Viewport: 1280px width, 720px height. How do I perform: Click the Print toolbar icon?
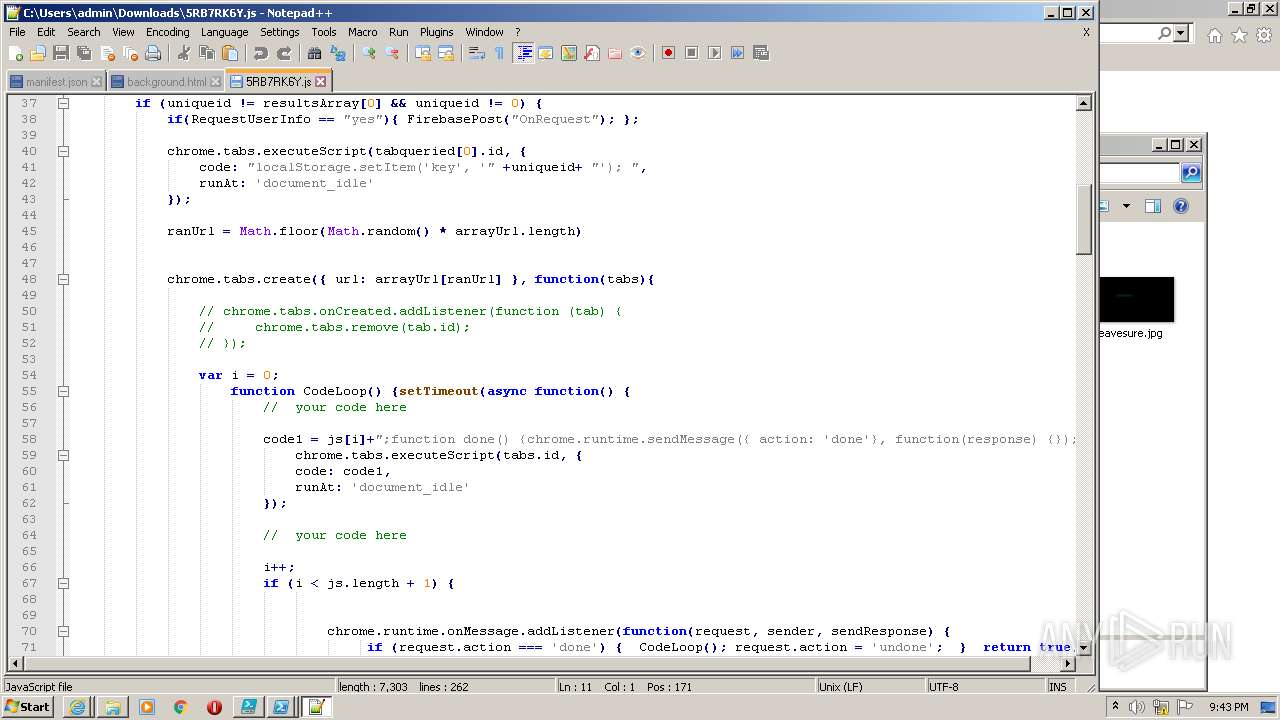click(153, 53)
